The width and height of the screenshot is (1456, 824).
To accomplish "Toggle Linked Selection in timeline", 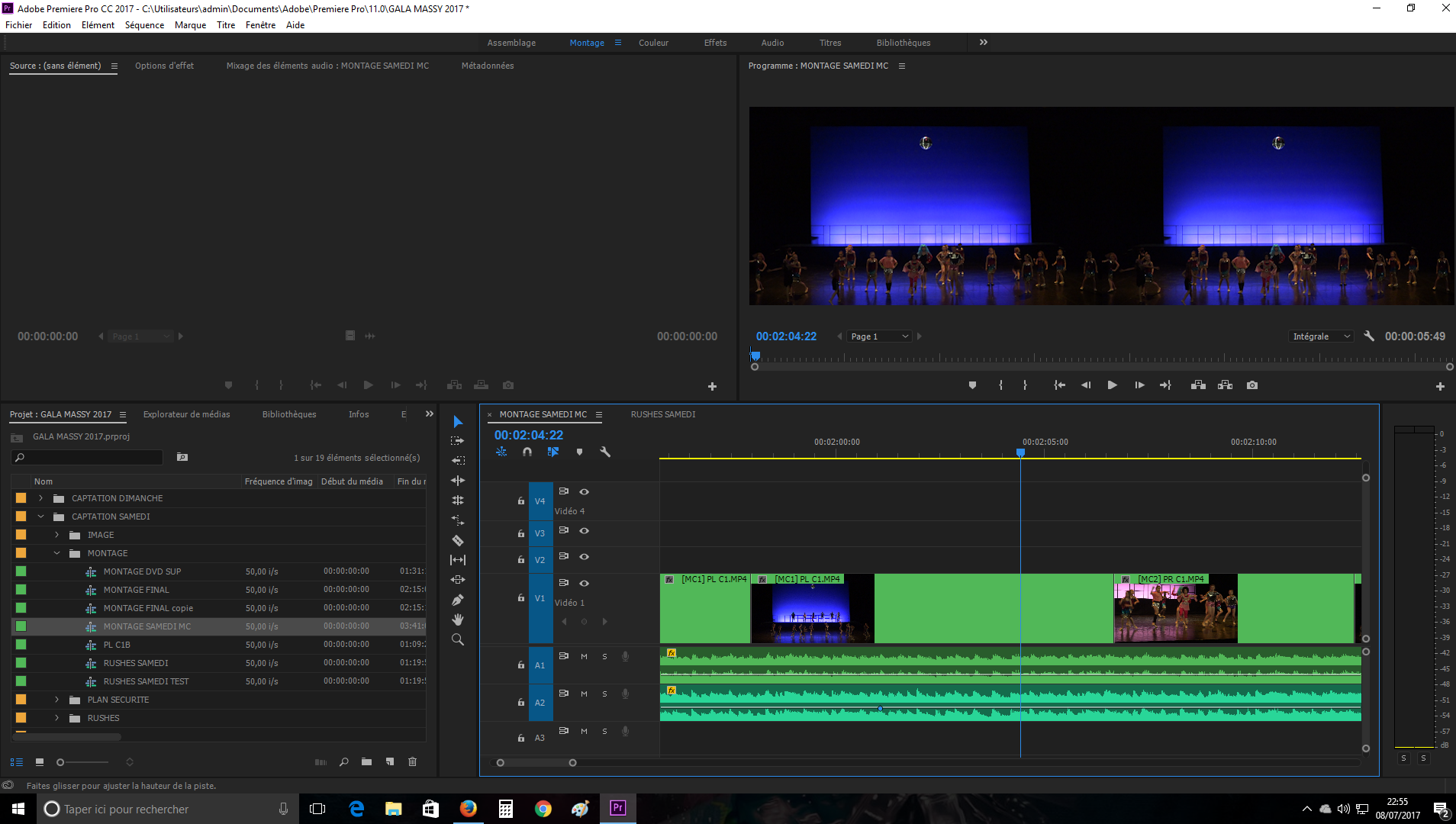I will pos(553,452).
